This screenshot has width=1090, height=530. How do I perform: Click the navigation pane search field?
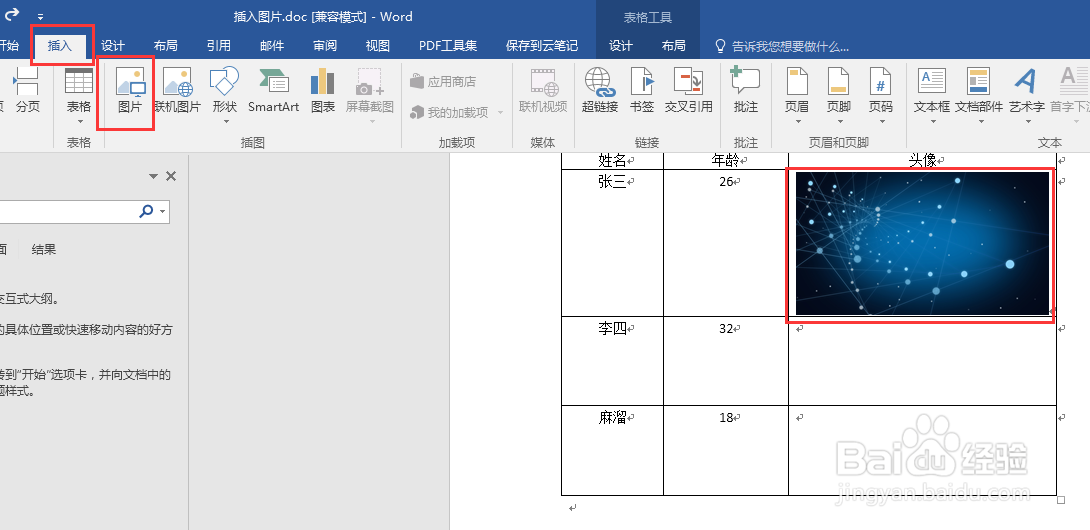pyautogui.click(x=67, y=211)
